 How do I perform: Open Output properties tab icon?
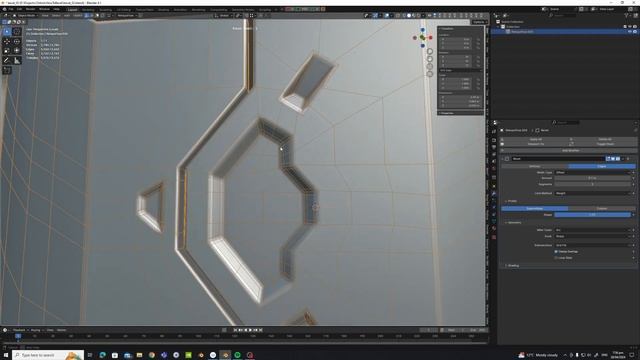tap(494, 147)
